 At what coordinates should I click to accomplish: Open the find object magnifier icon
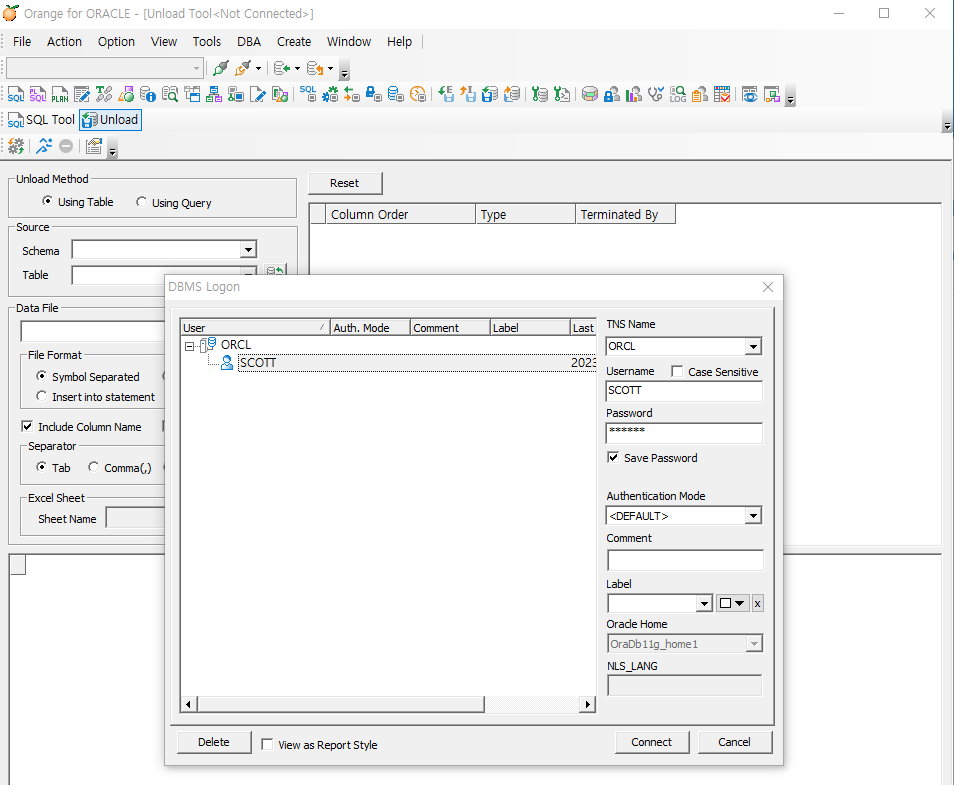pos(170,94)
